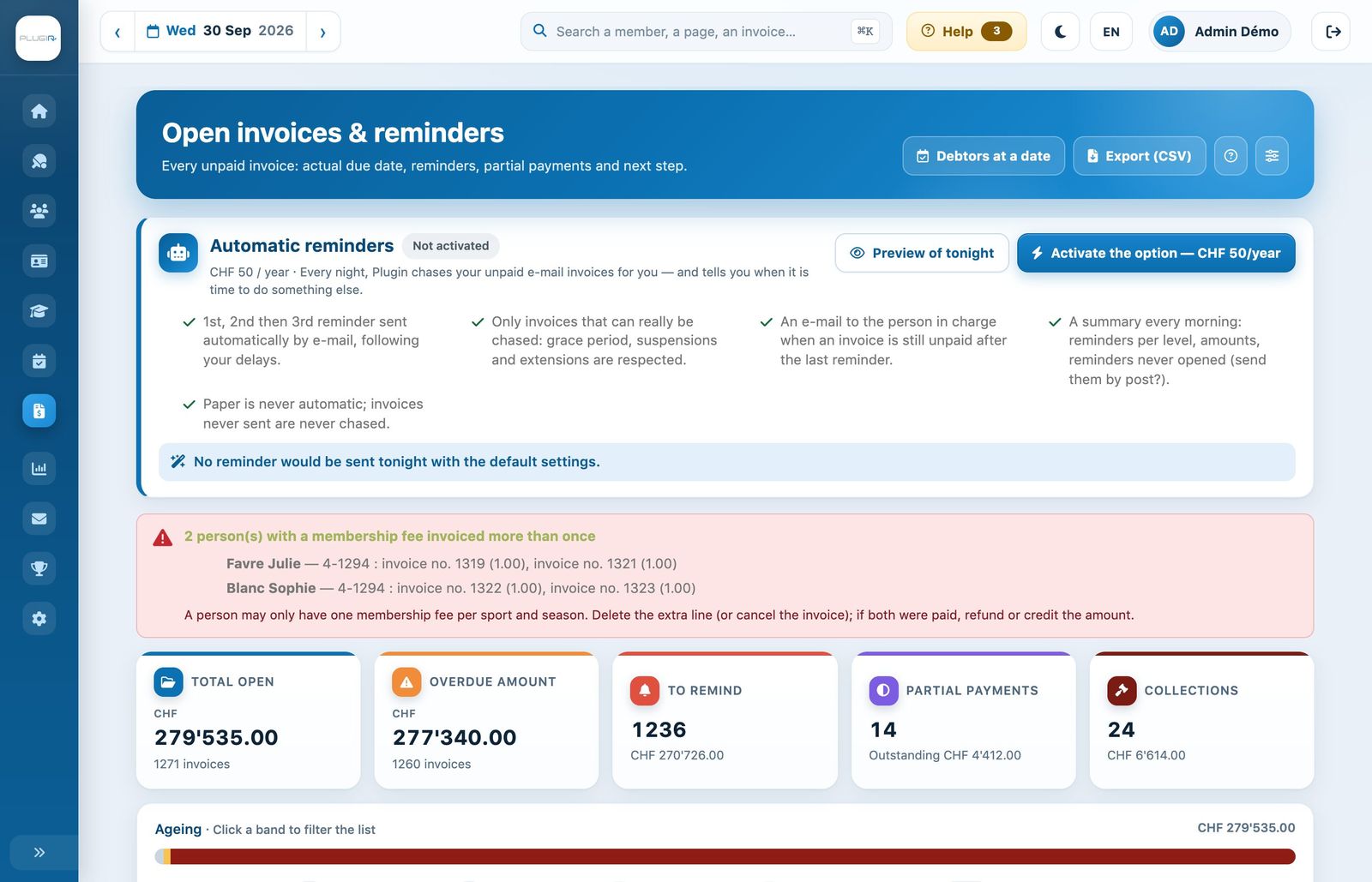This screenshot has width=1372, height=882.
Task: Click the ageing total CHF 279'535.00
Action: point(1246,828)
